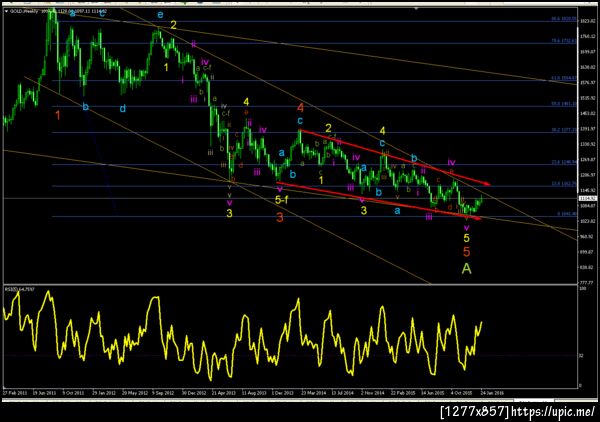
Task: Select the 29 Jan 2012 date on the time axis
Action: [103, 393]
